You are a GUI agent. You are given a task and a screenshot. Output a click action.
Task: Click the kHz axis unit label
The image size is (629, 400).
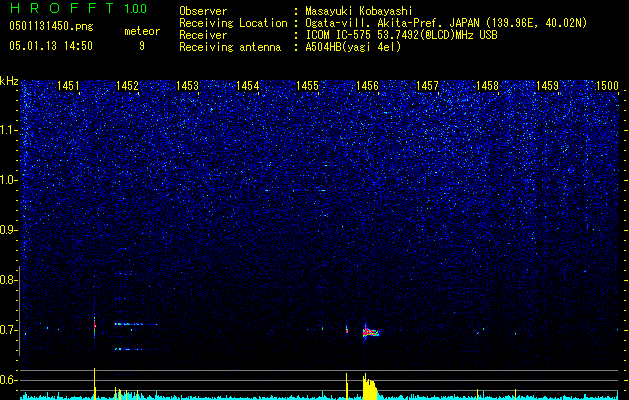click(x=9, y=81)
